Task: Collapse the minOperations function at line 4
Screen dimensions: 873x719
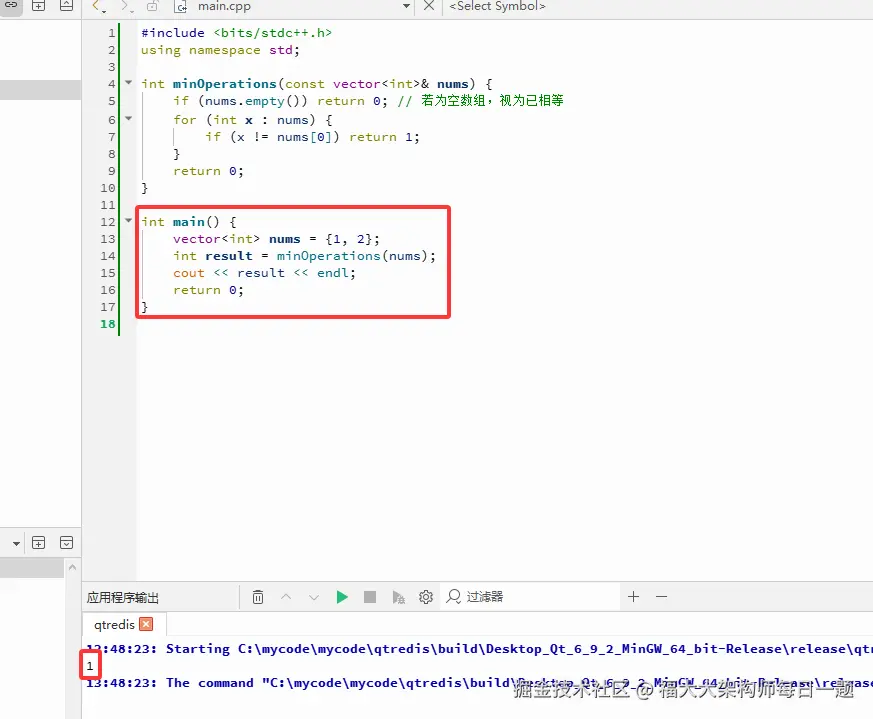Action: (x=129, y=82)
